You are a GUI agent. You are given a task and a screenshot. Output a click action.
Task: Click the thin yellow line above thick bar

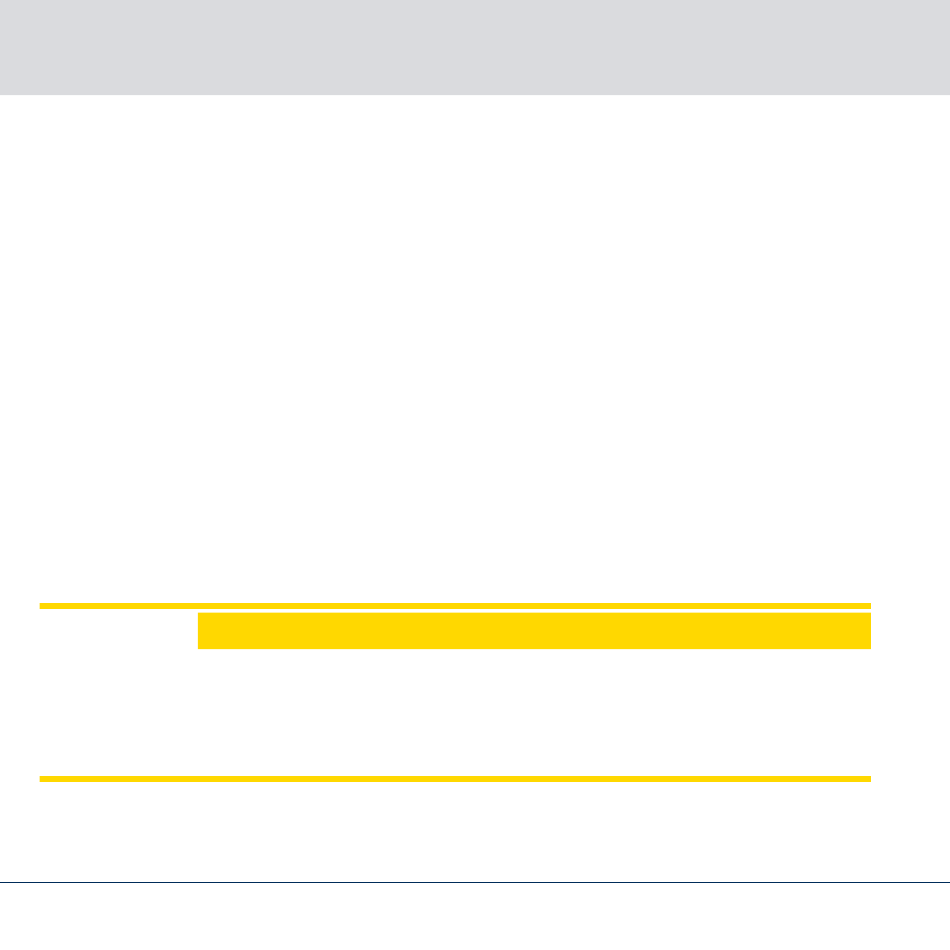pos(455,606)
